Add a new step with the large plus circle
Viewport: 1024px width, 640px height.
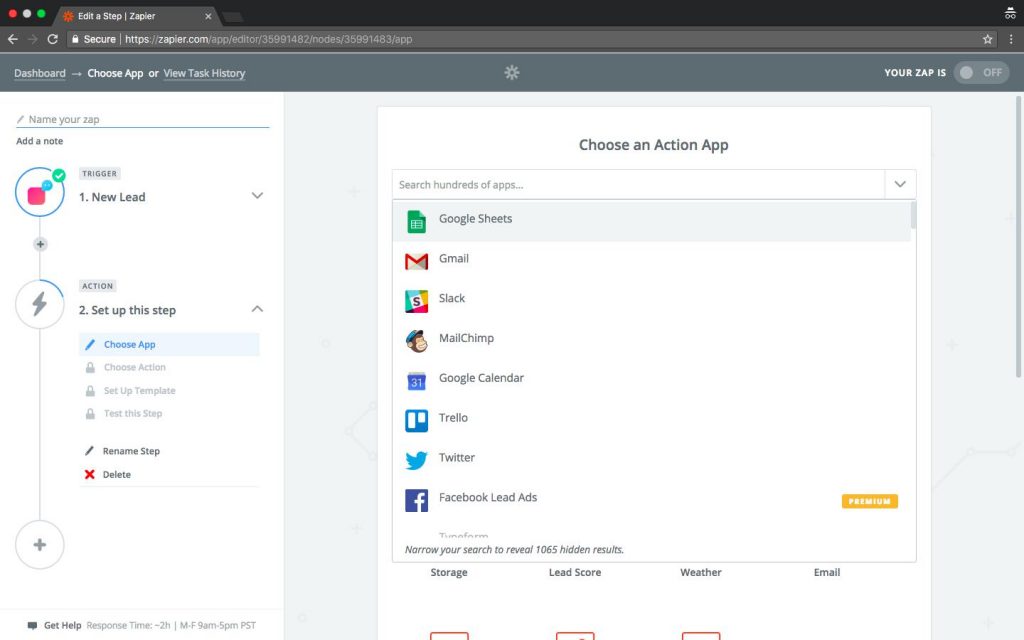[x=39, y=545]
